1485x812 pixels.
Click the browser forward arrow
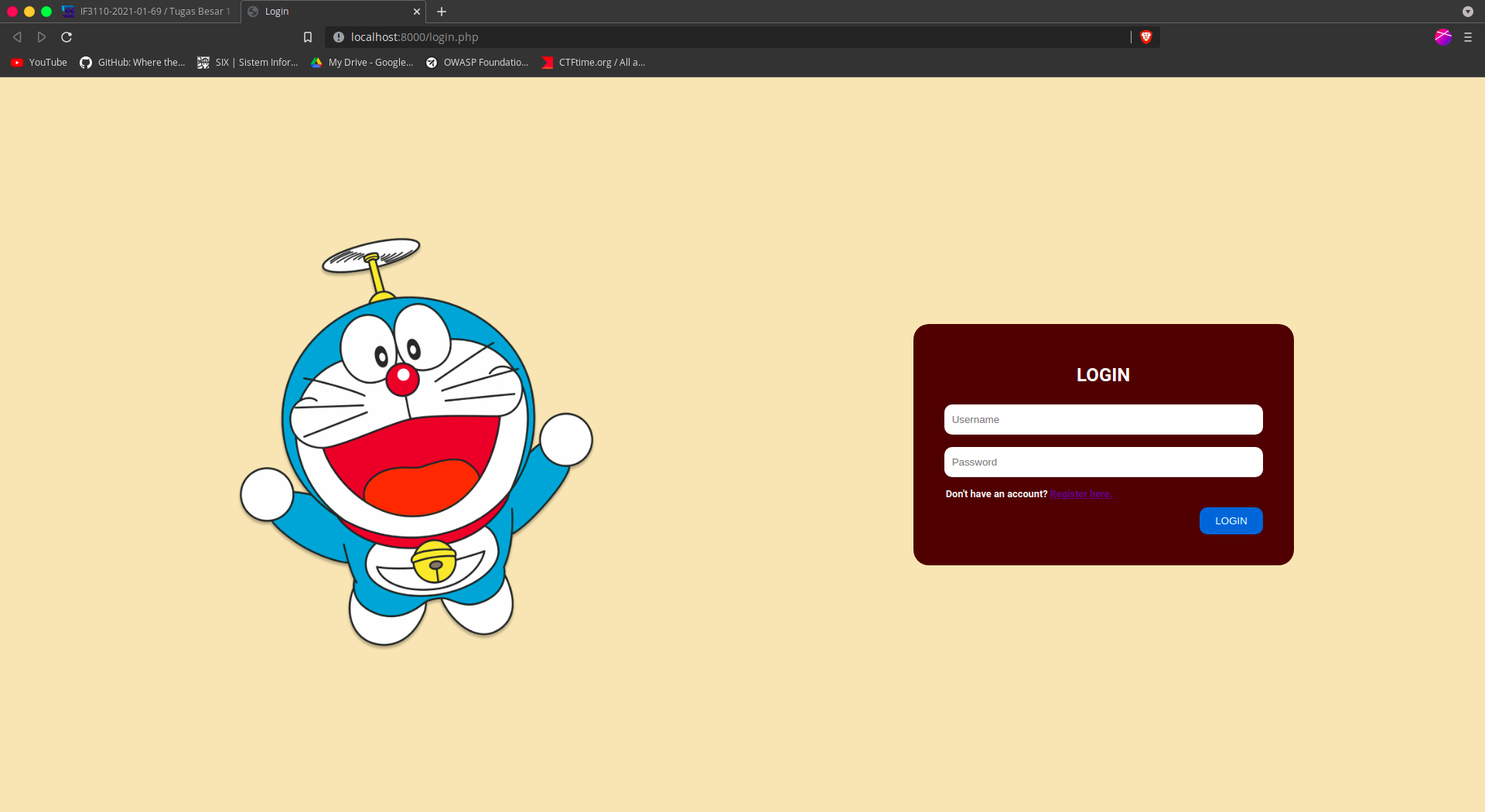(x=42, y=37)
